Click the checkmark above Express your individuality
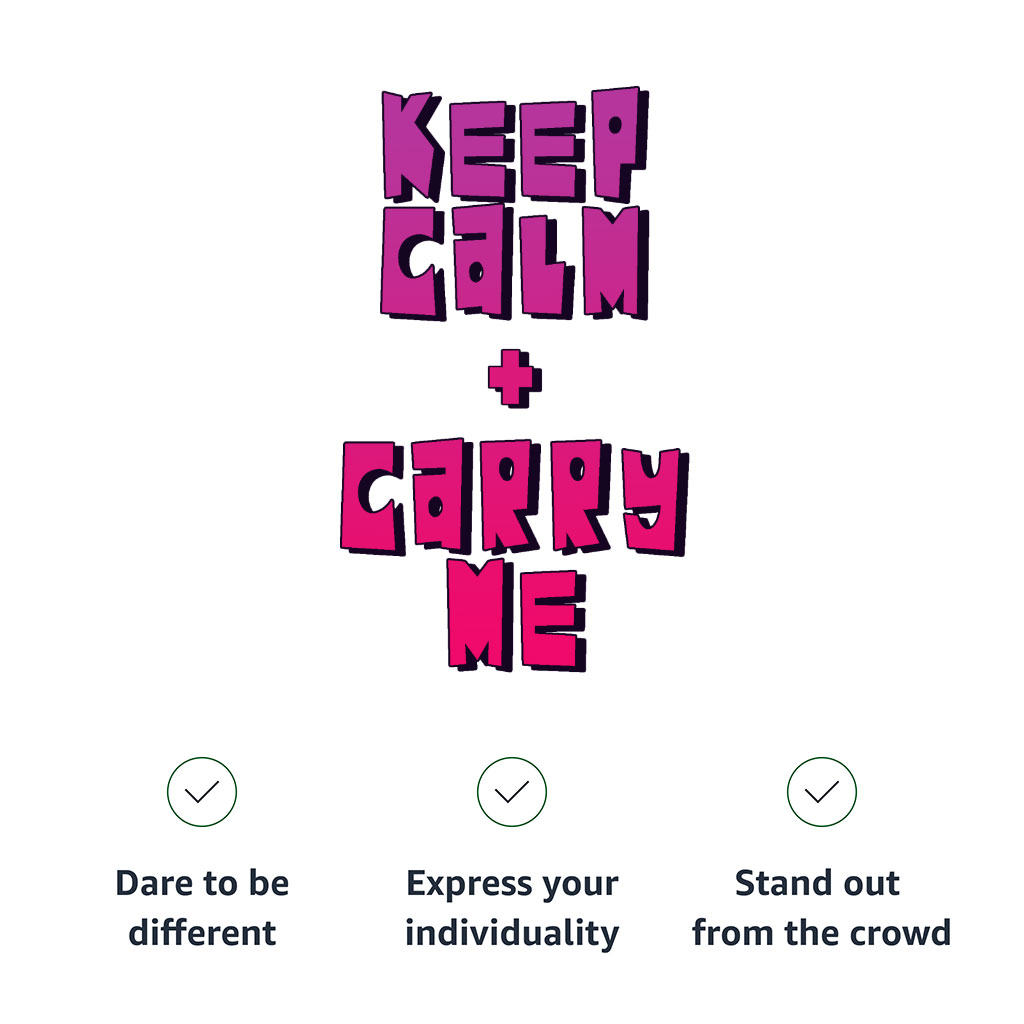Screen dimensions: 1024x1024 512,792
